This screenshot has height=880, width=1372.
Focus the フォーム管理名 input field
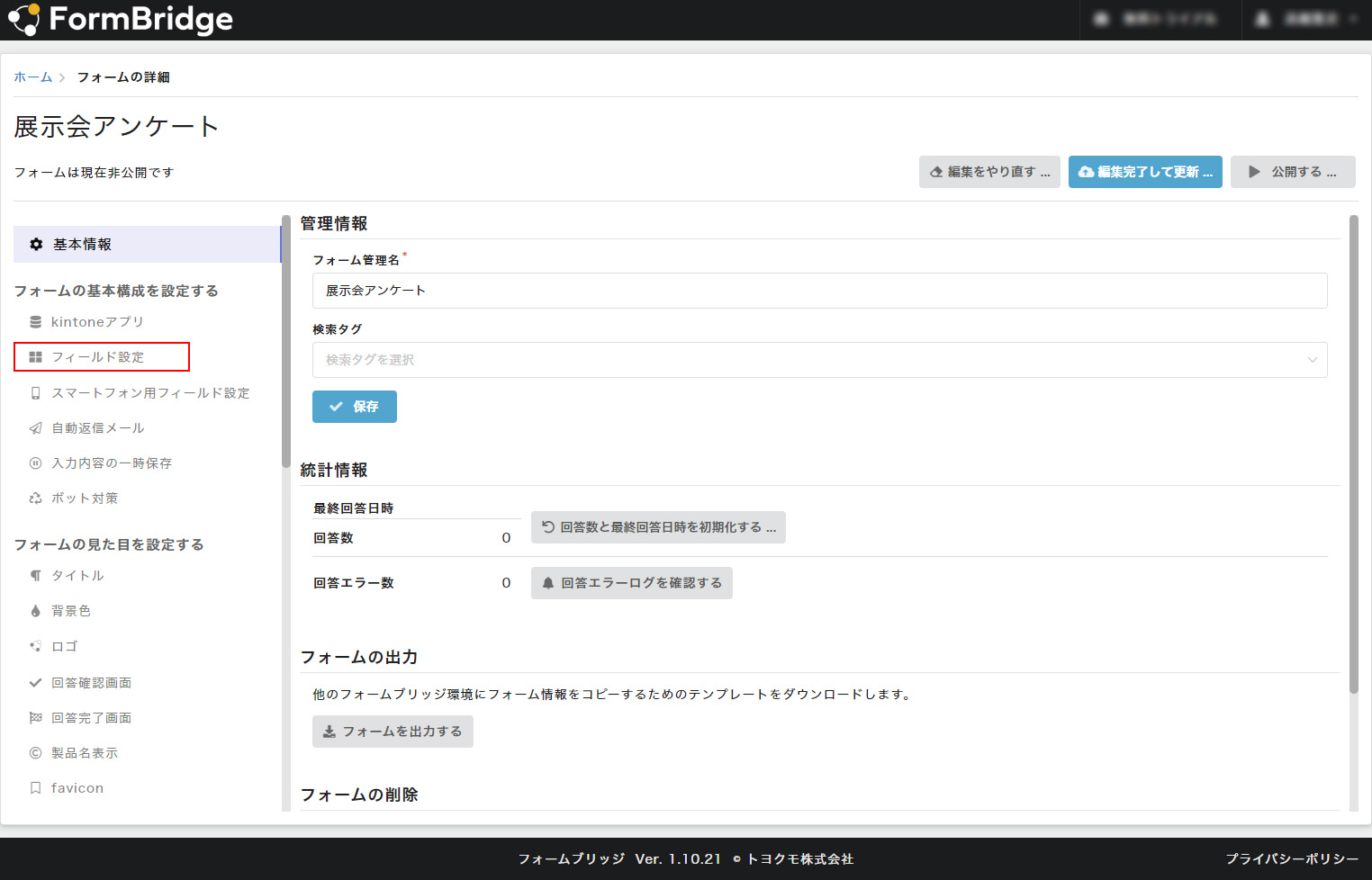tap(820, 291)
